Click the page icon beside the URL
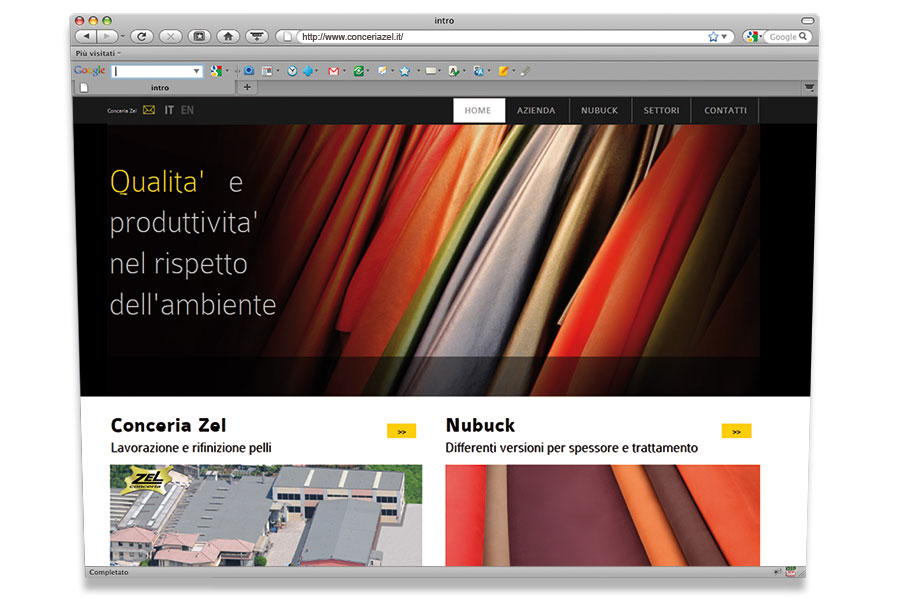Viewport: 900px width, 600px height. 288,37
